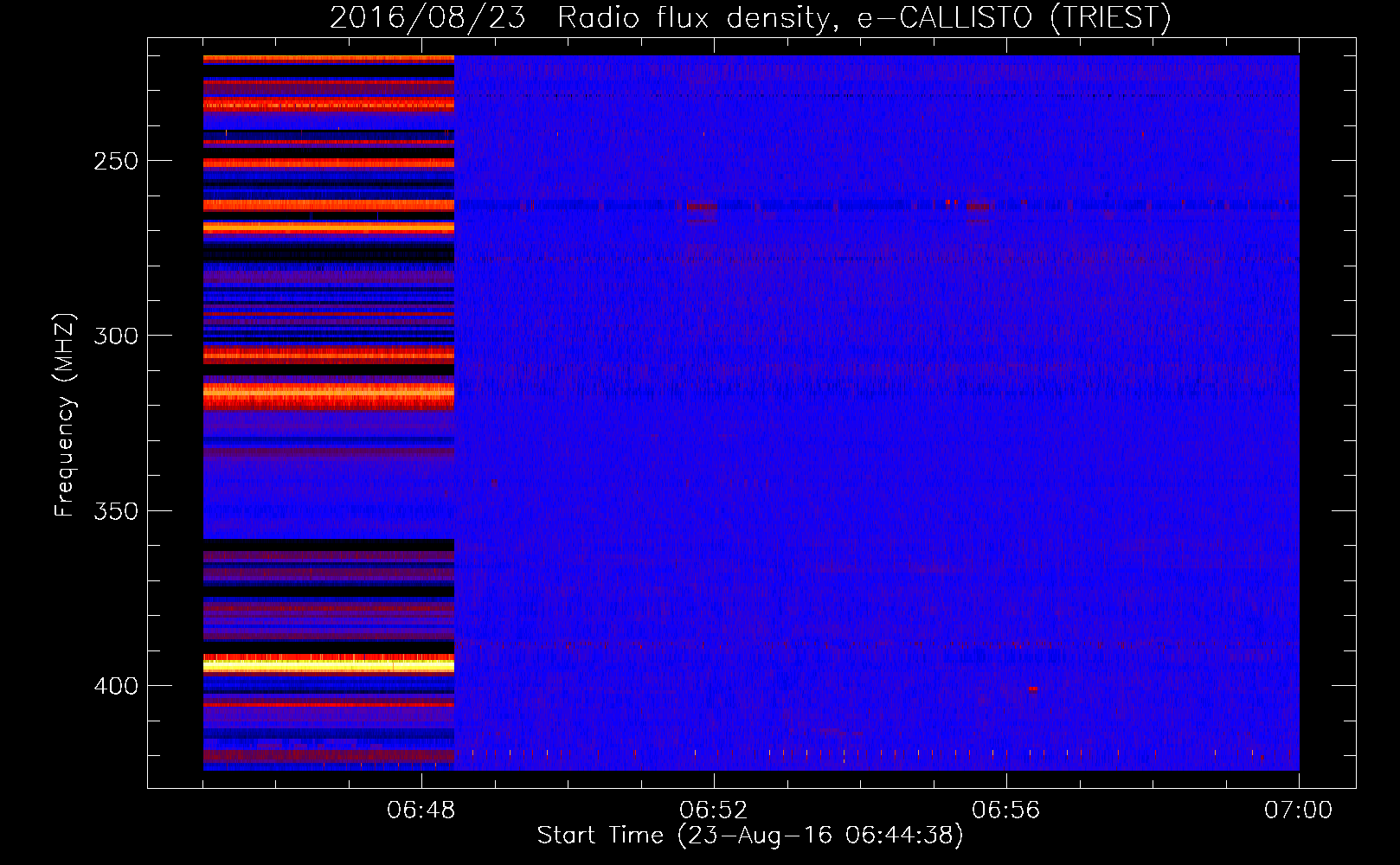Click the 07:00 time tick label

(x=1299, y=810)
